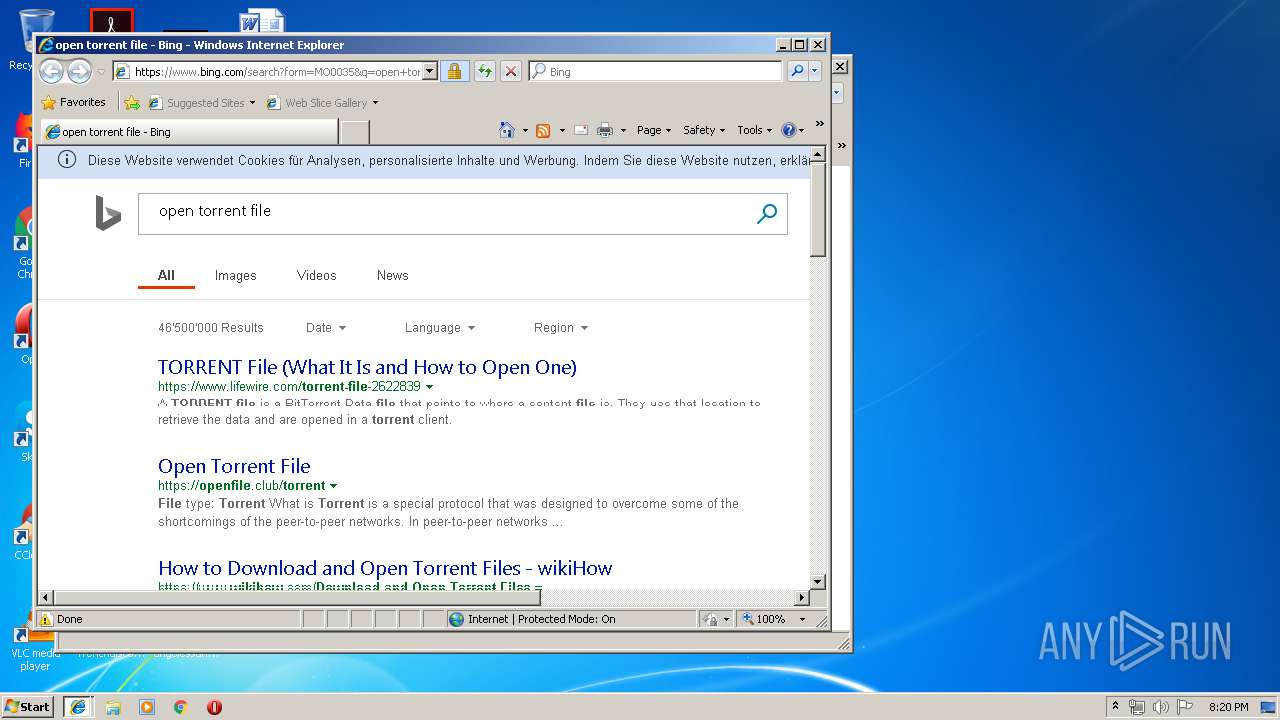Open the Tools menu

pos(755,130)
